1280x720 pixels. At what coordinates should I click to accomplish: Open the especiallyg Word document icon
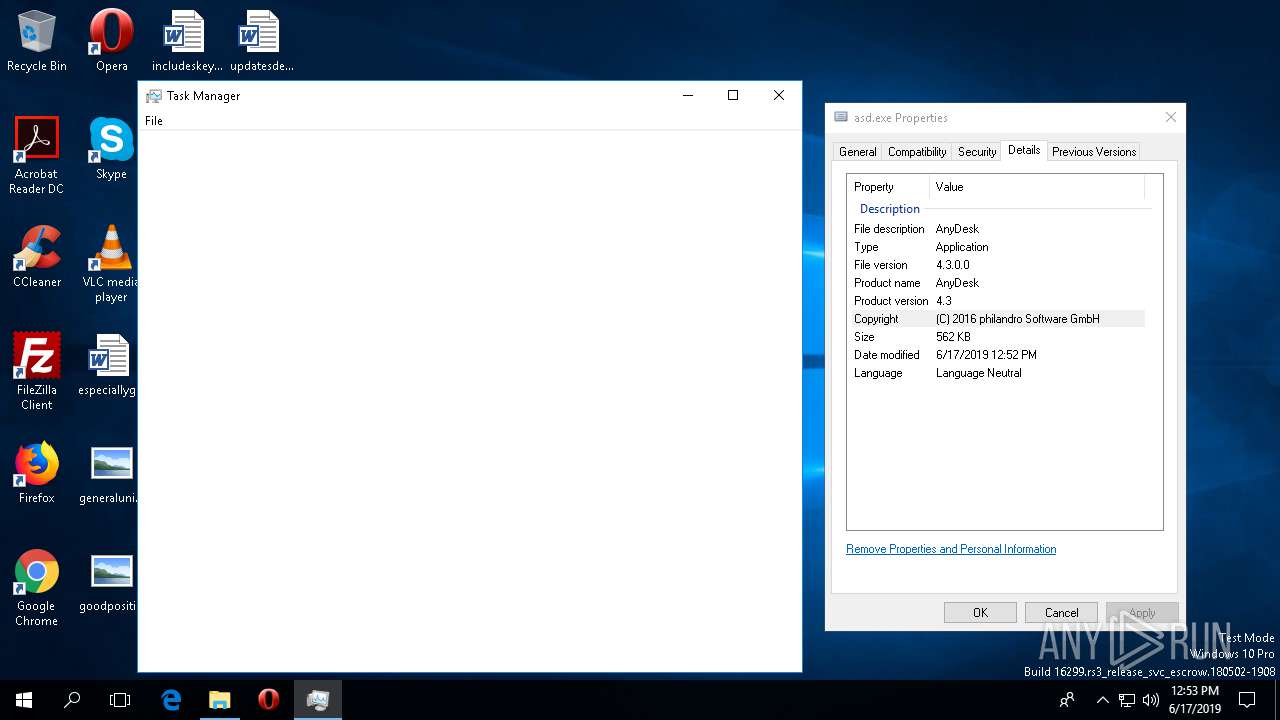coord(108,364)
